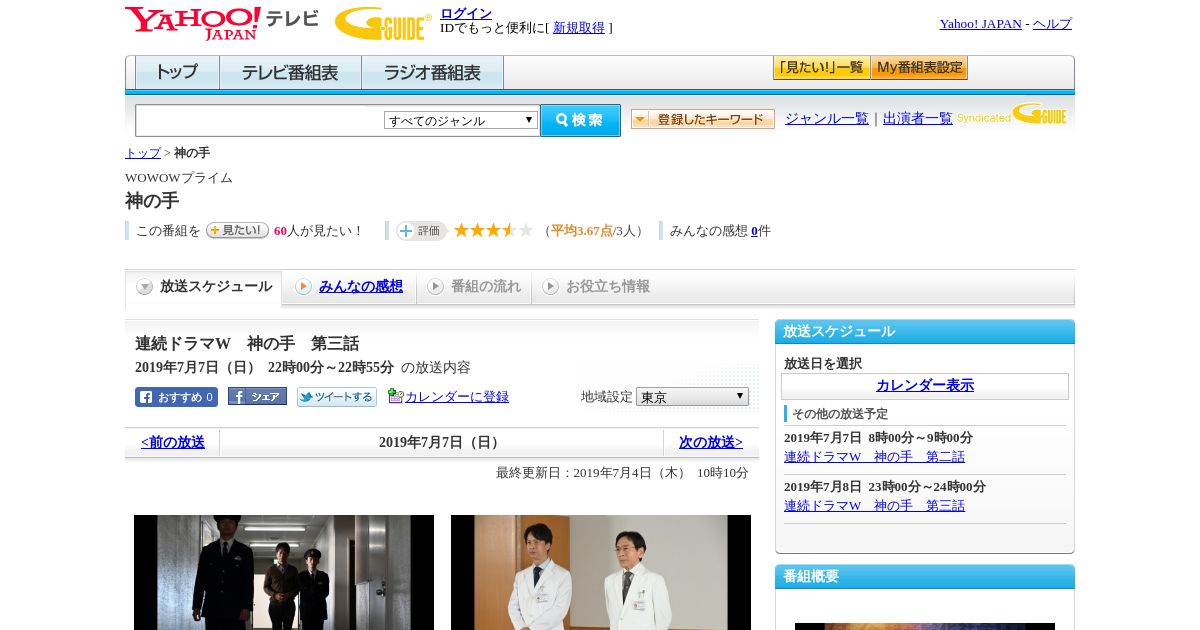Go to <前の放送
Viewport: 1200px width, 630px height.
(x=173, y=442)
